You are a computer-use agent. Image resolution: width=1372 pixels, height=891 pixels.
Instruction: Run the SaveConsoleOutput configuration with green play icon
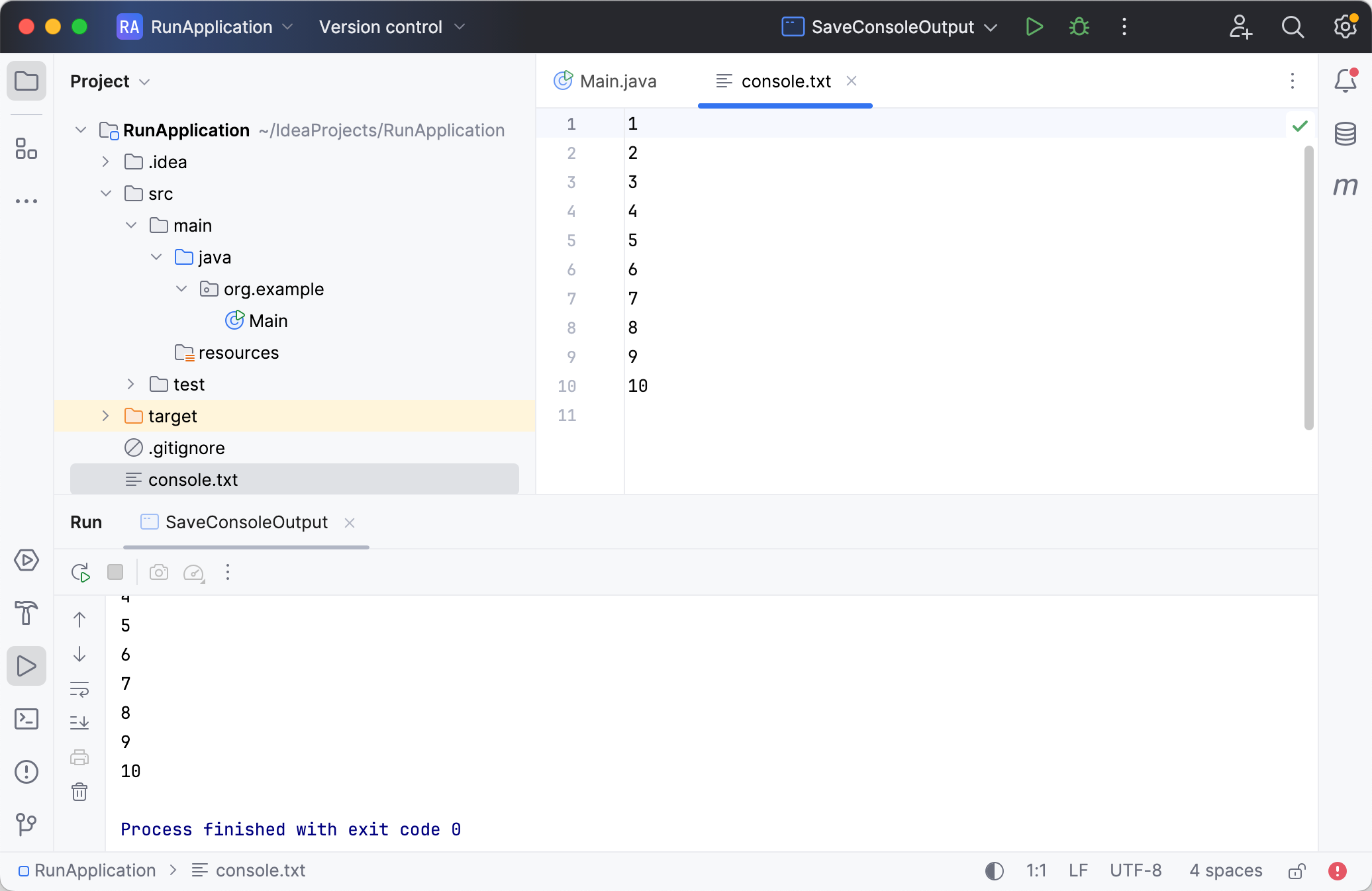[x=1034, y=27]
